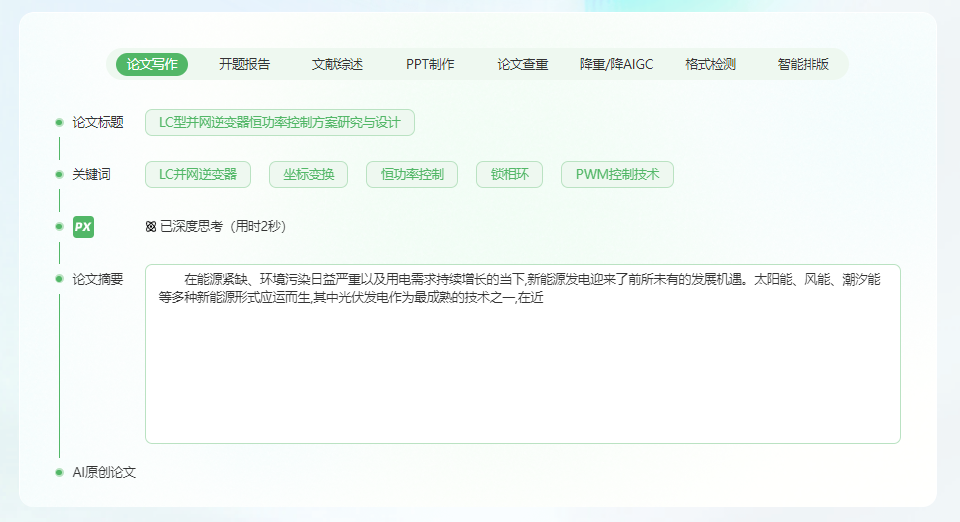Click the thesis title field LC型并网逆变器恒功率控制方案研究与设计
This screenshot has height=522, width=960.
tap(280, 122)
